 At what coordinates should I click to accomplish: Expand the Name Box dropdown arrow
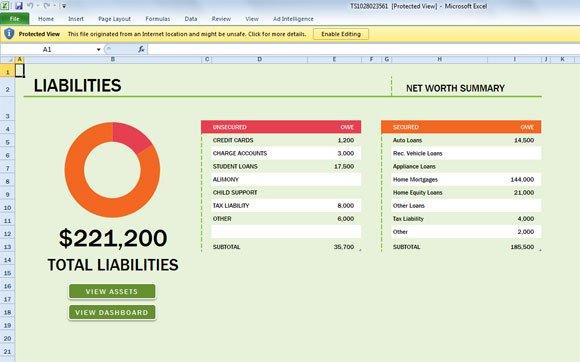pyautogui.click(x=98, y=50)
